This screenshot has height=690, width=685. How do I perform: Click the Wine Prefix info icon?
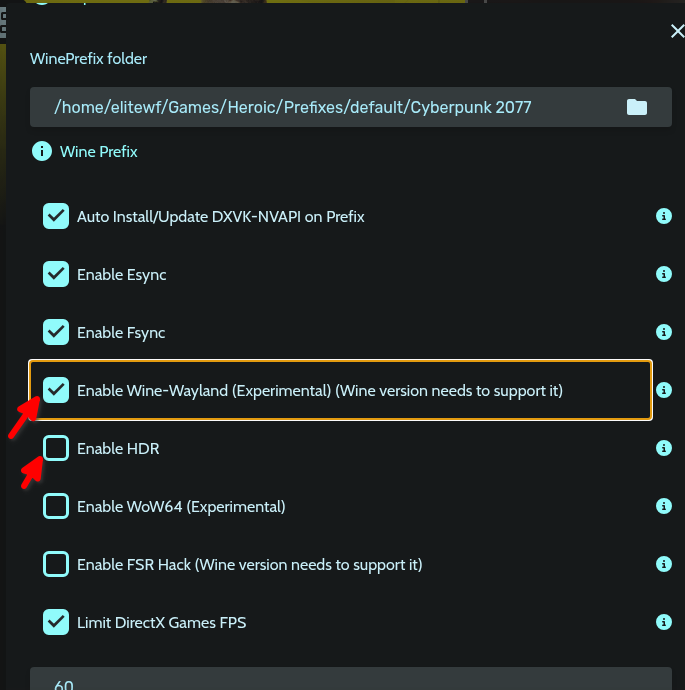42,152
